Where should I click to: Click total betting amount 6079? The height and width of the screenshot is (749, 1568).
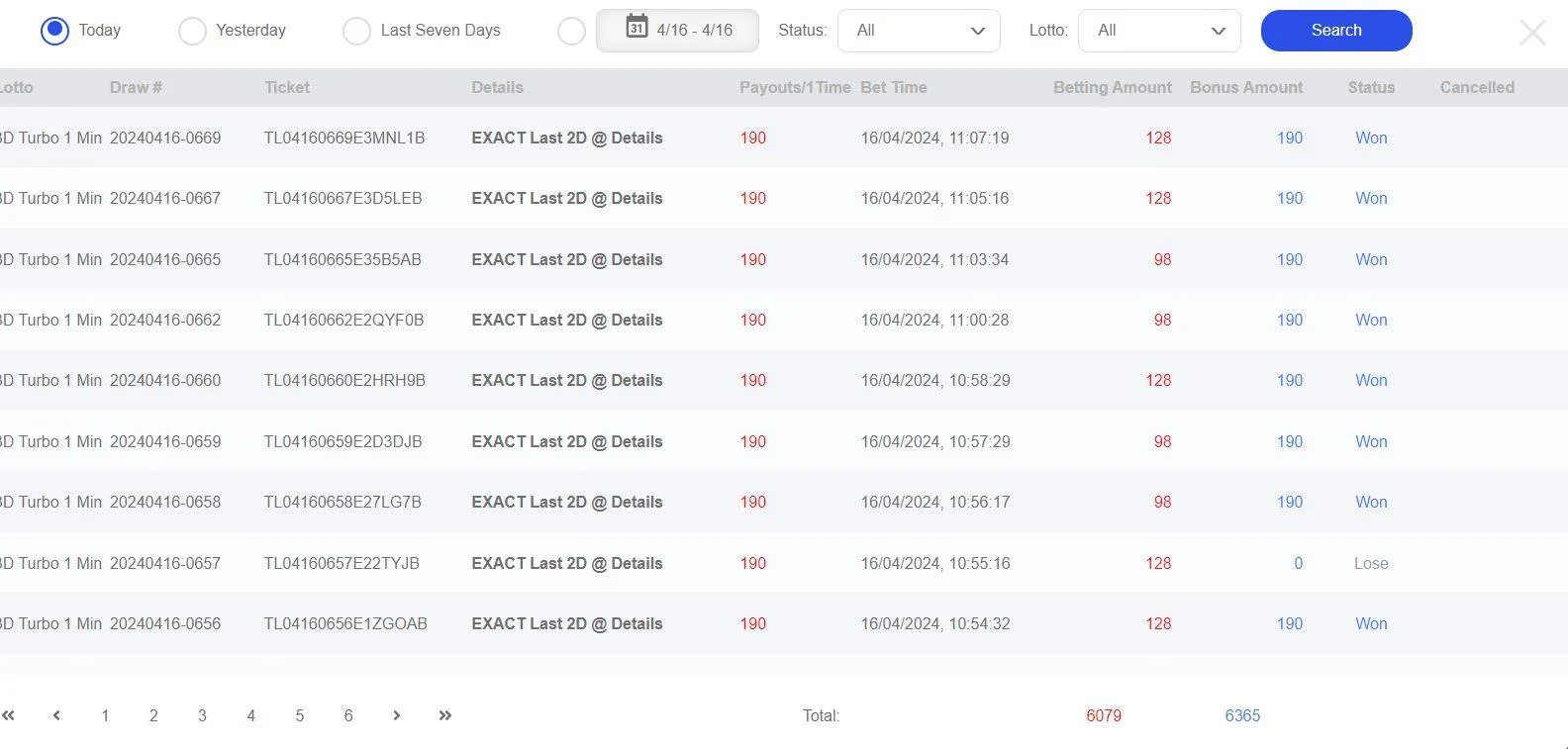[x=1104, y=715]
